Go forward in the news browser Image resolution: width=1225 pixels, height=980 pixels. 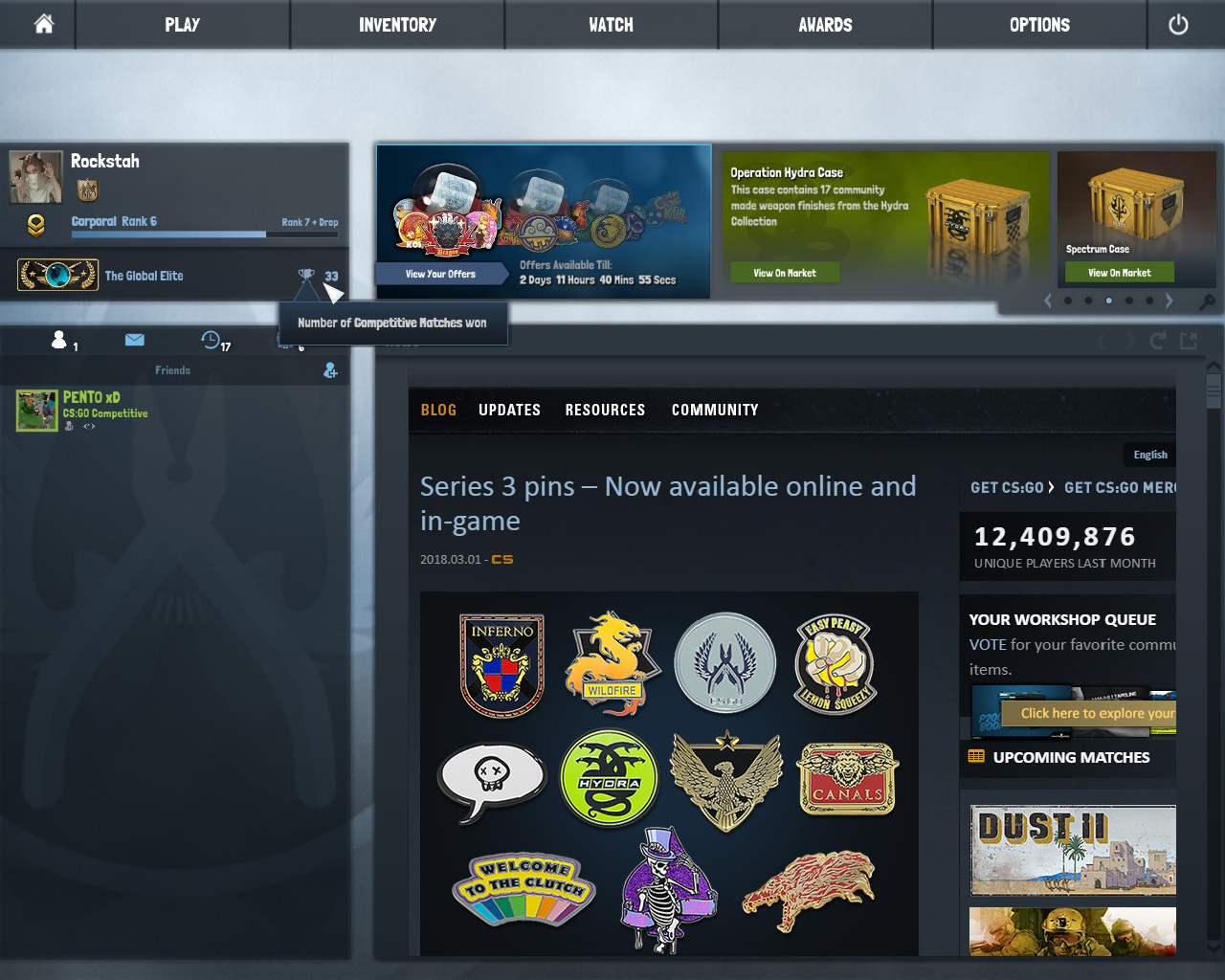click(x=1128, y=341)
